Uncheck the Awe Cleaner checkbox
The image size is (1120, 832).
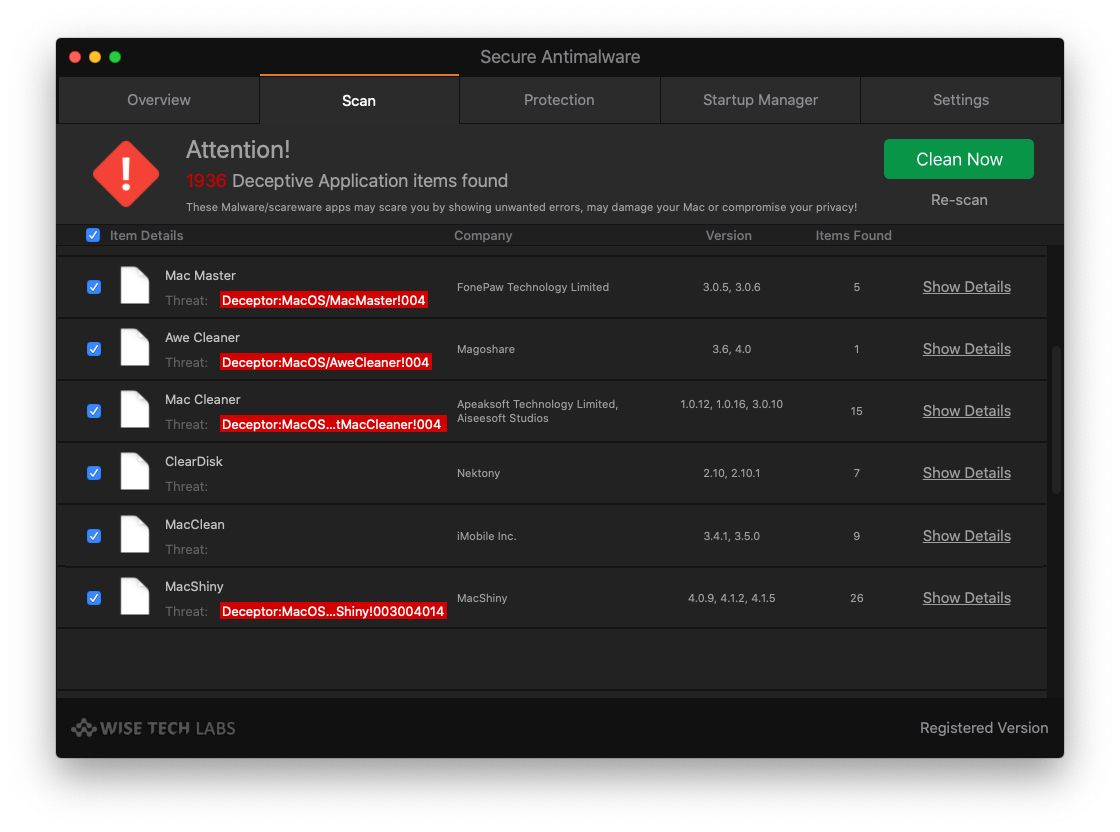(94, 349)
